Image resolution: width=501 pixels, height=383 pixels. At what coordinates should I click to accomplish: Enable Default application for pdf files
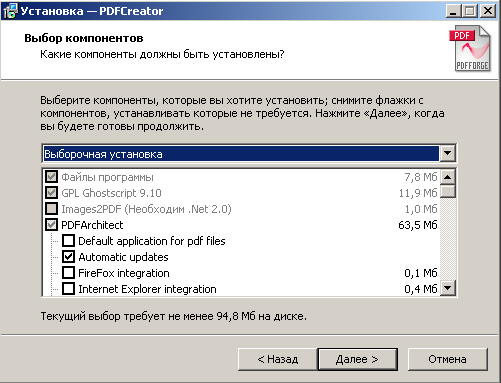click(68, 241)
